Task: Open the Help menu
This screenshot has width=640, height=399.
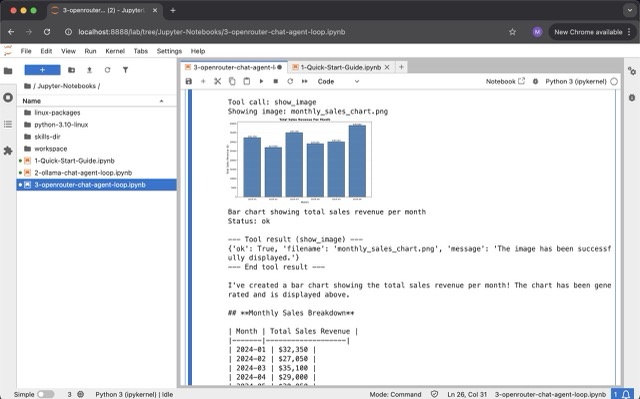Action: click(x=198, y=51)
